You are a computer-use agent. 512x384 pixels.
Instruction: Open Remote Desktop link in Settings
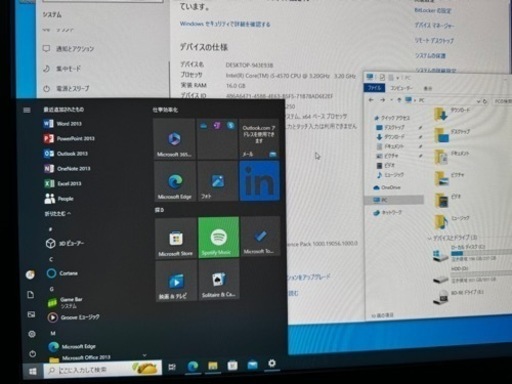(434, 40)
